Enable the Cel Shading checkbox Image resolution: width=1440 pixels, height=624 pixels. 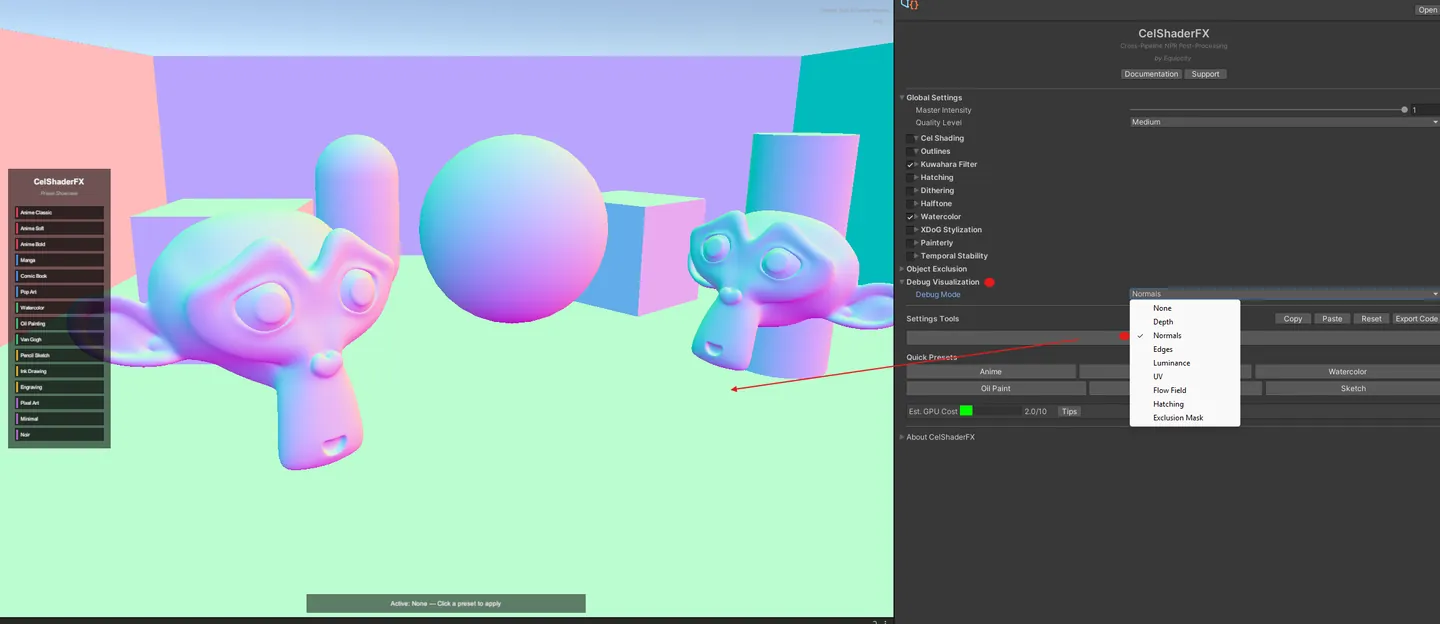click(910, 138)
